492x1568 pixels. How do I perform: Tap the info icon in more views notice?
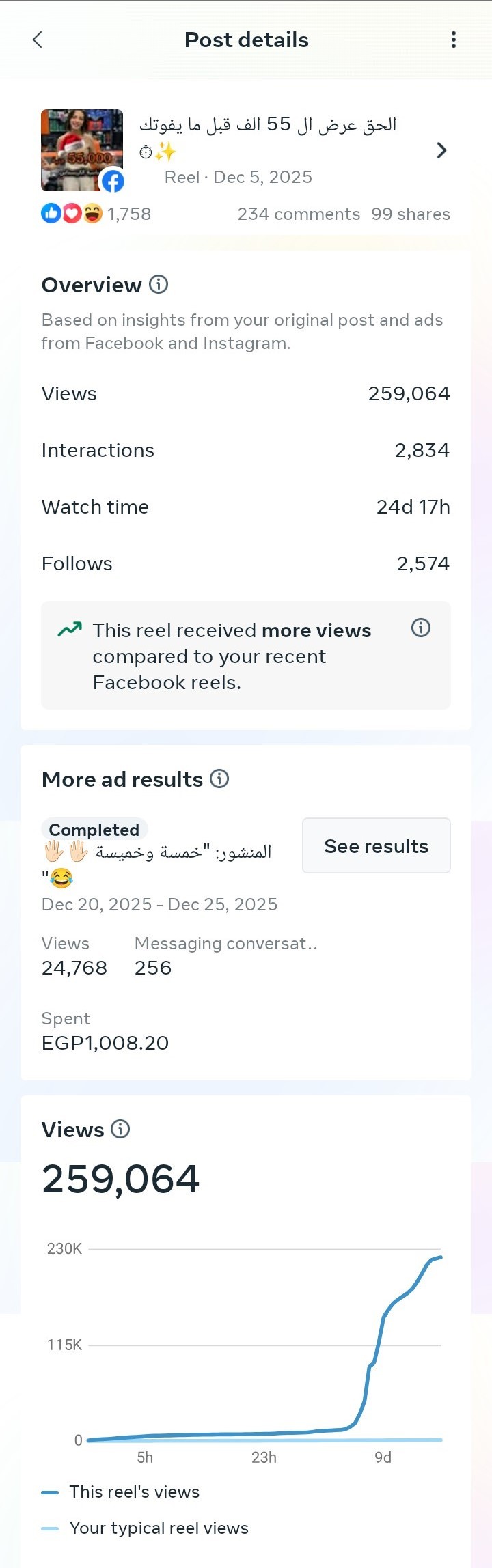pos(421,628)
